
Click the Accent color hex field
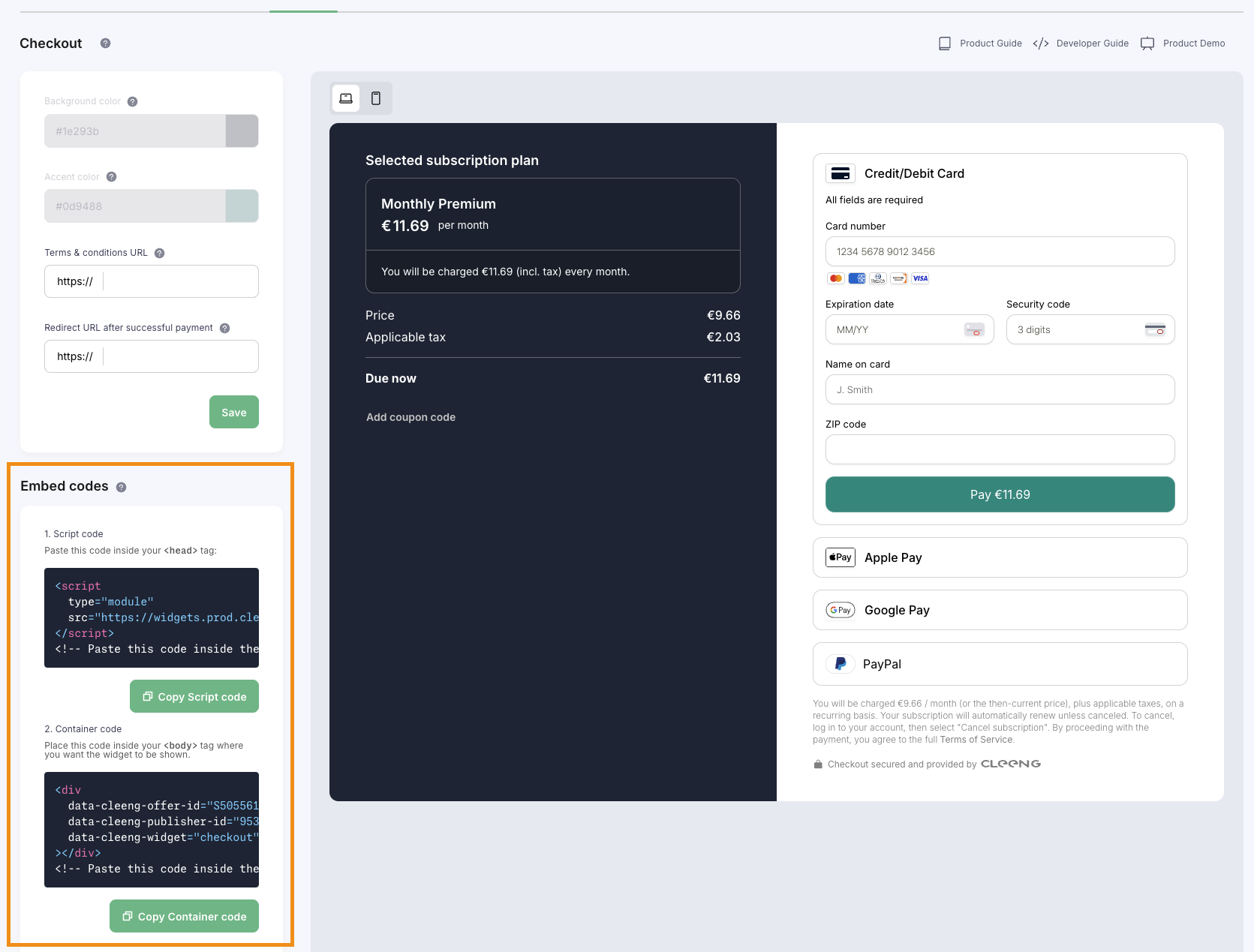[x=135, y=206]
